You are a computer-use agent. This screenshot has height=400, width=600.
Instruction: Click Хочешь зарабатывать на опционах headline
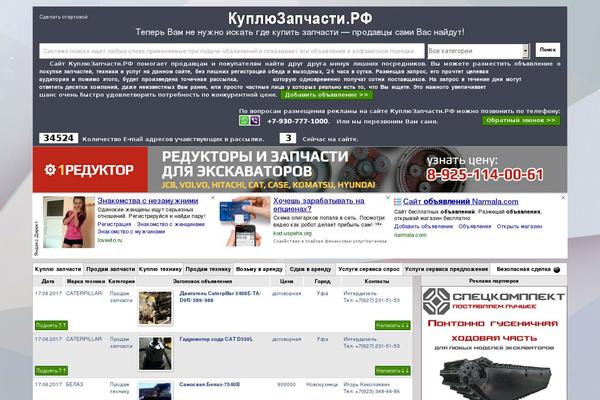pyautogui.click(x=319, y=205)
